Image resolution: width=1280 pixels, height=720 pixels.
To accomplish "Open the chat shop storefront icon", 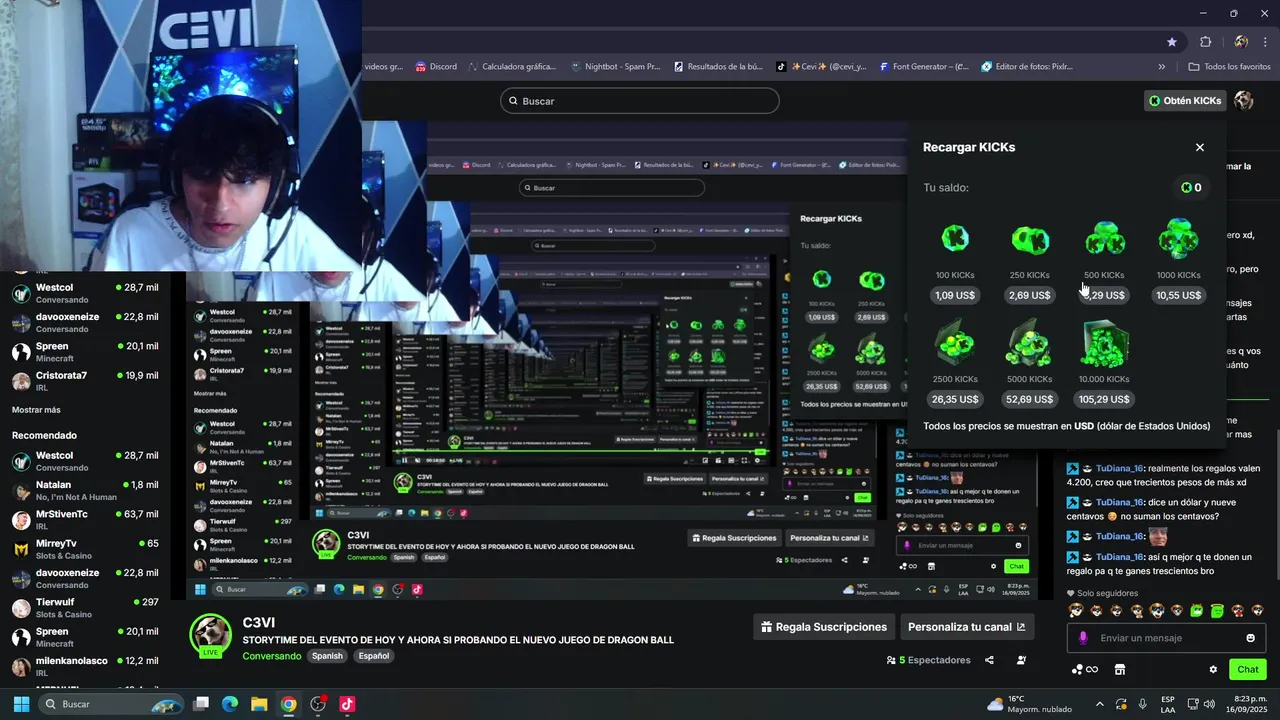I will click(1120, 670).
